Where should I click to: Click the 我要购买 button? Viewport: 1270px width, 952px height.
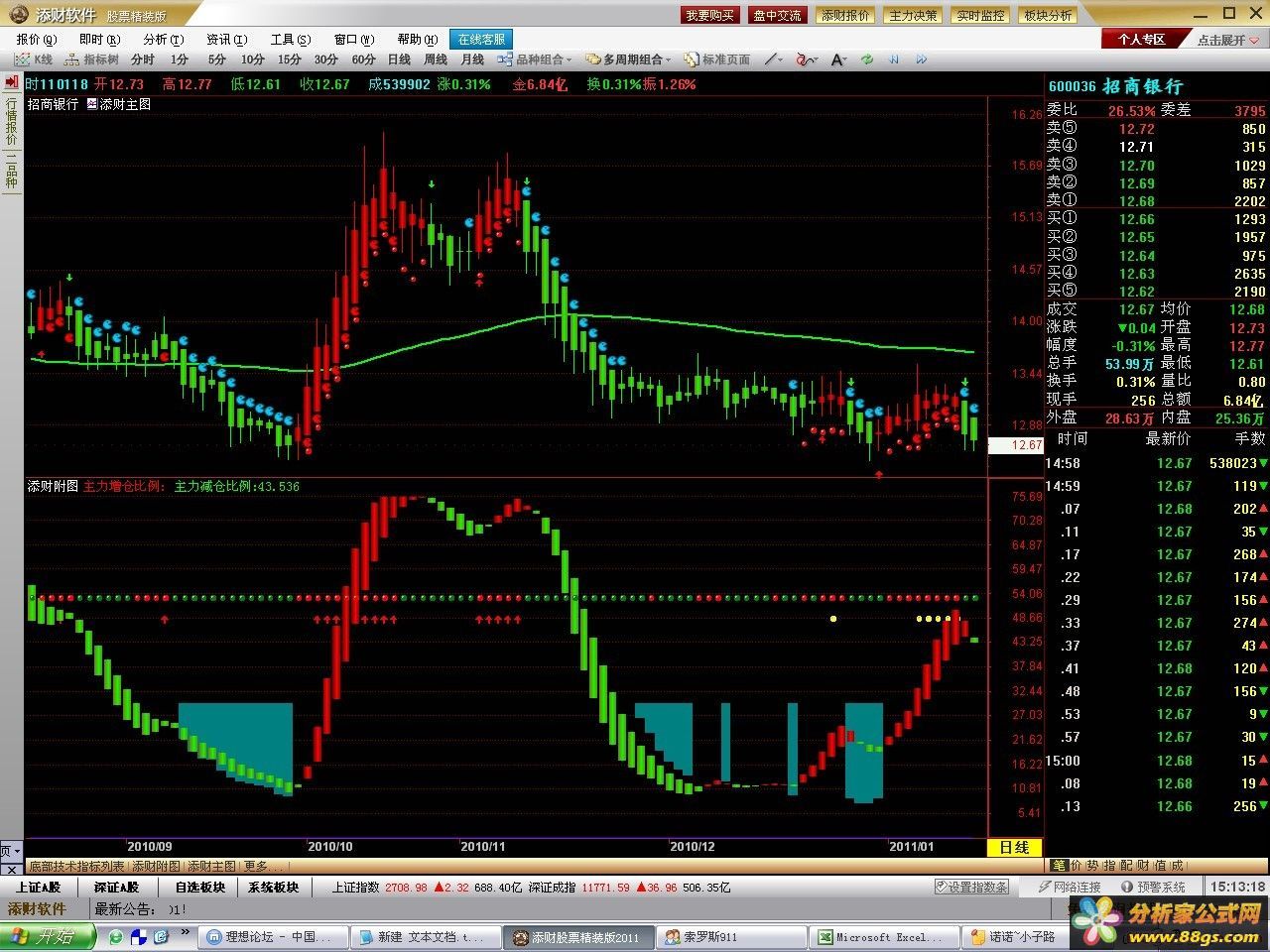point(709,15)
